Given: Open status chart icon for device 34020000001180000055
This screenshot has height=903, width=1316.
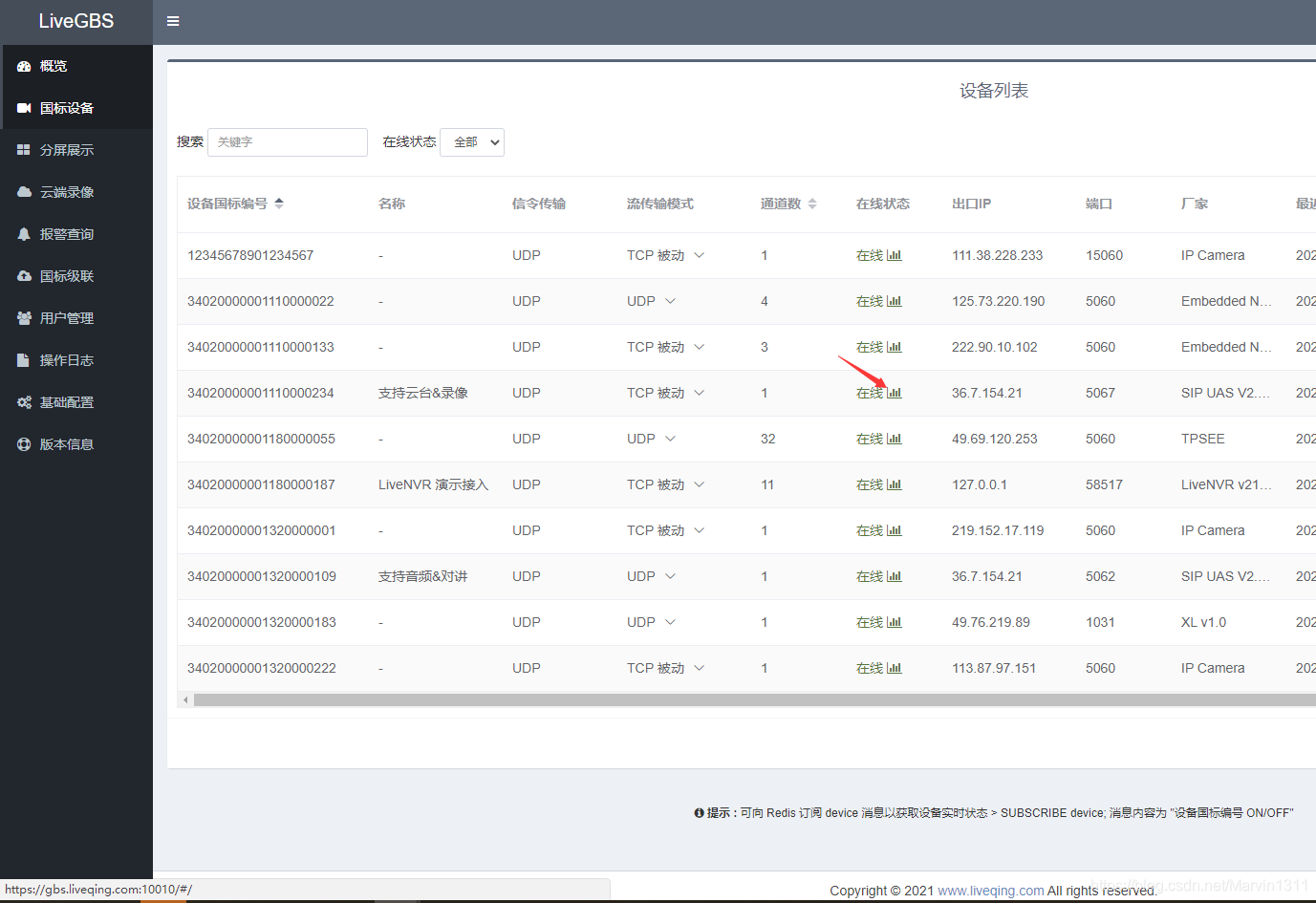Looking at the screenshot, I should point(895,439).
